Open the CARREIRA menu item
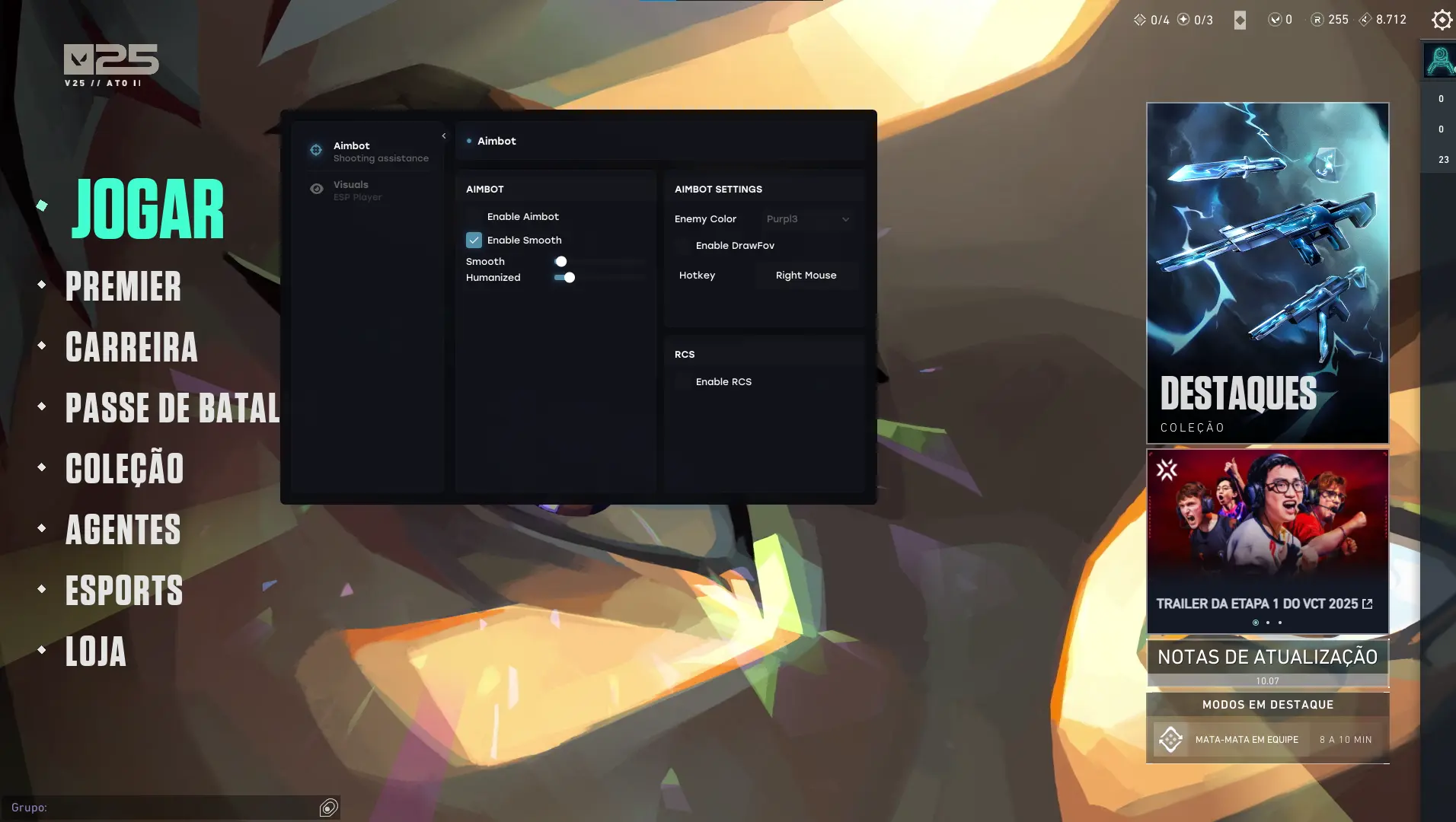This screenshot has height=822, width=1456. [x=132, y=347]
